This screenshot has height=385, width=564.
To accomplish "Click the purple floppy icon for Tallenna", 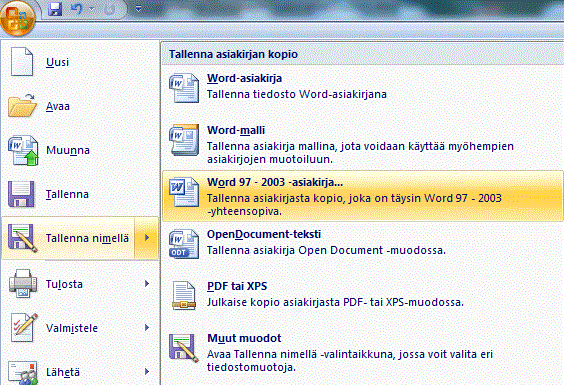I will (x=21, y=194).
